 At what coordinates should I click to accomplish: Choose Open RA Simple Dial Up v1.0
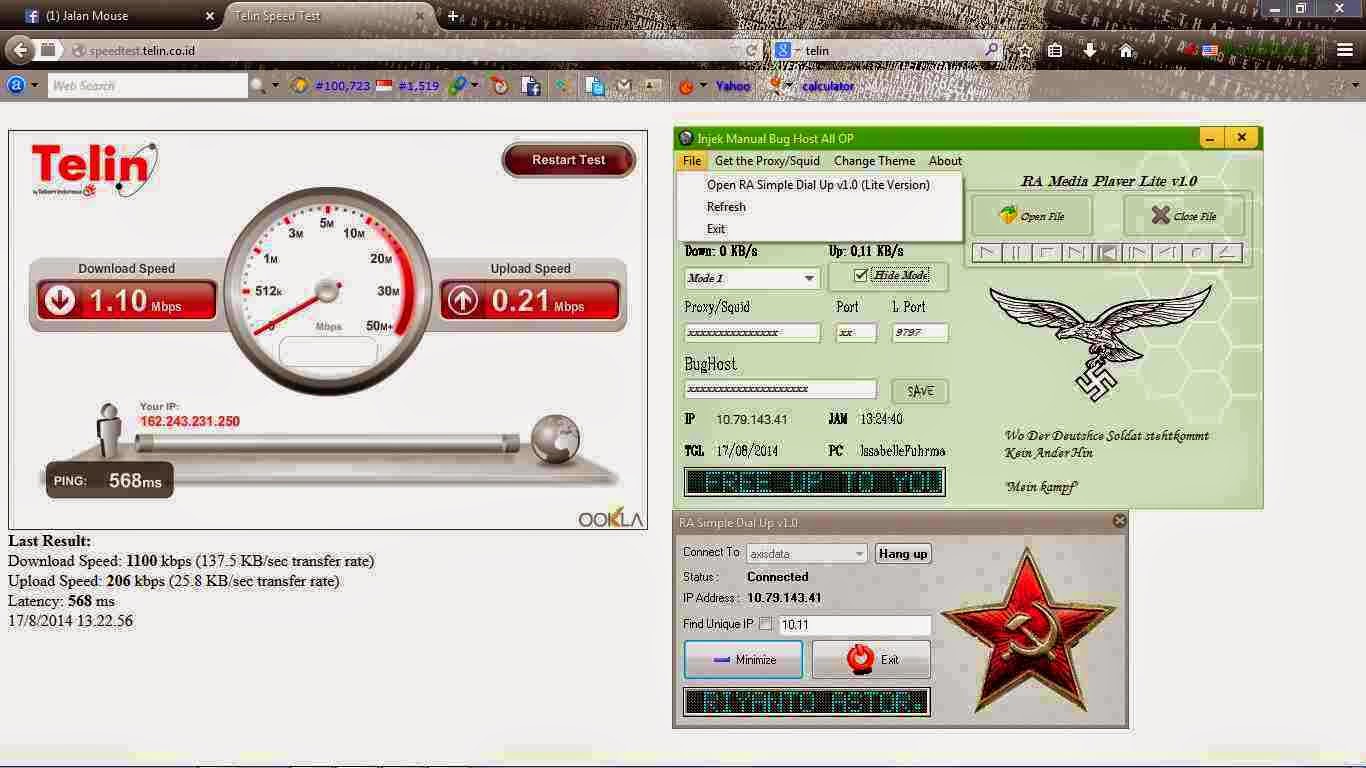[818, 185]
